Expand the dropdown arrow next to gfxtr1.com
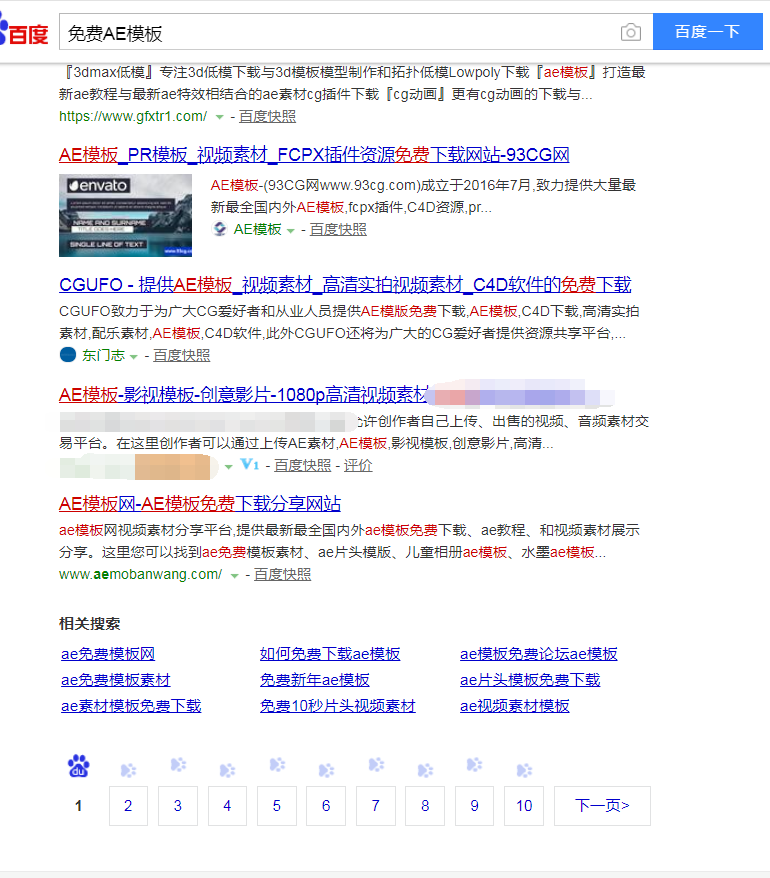Screen dimensions: 770x878 coord(220,117)
